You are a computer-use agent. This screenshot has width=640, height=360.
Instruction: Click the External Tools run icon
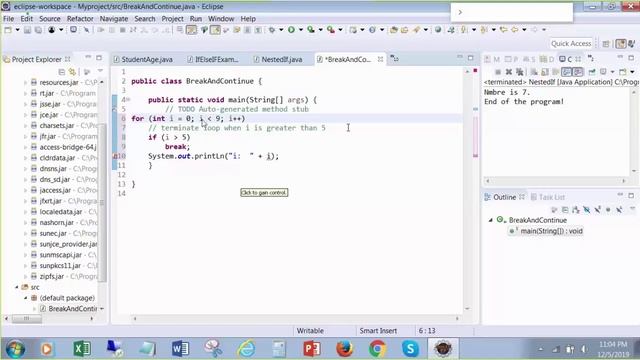point(331,30)
